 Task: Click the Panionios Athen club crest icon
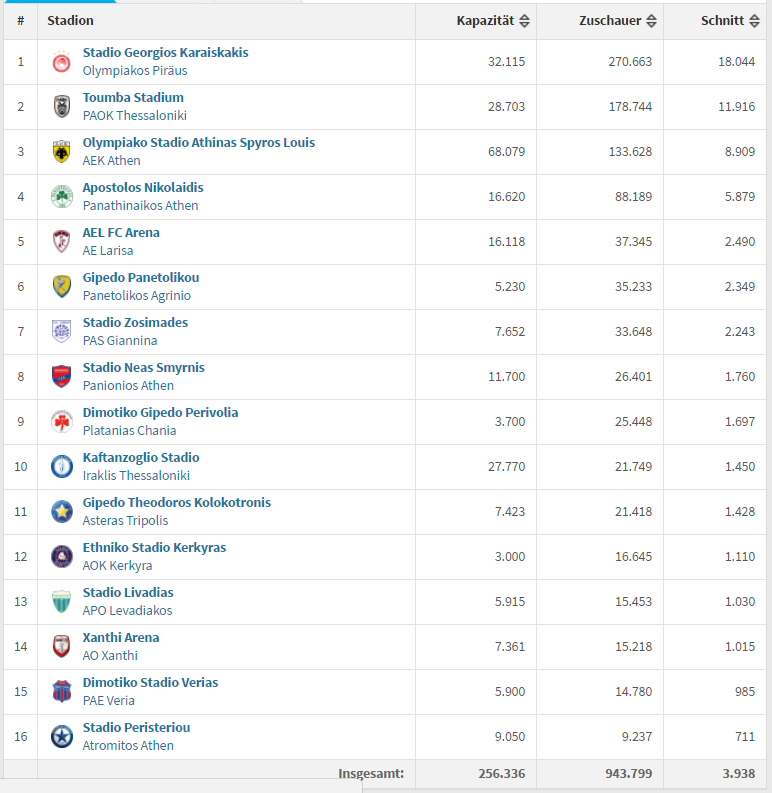point(62,377)
